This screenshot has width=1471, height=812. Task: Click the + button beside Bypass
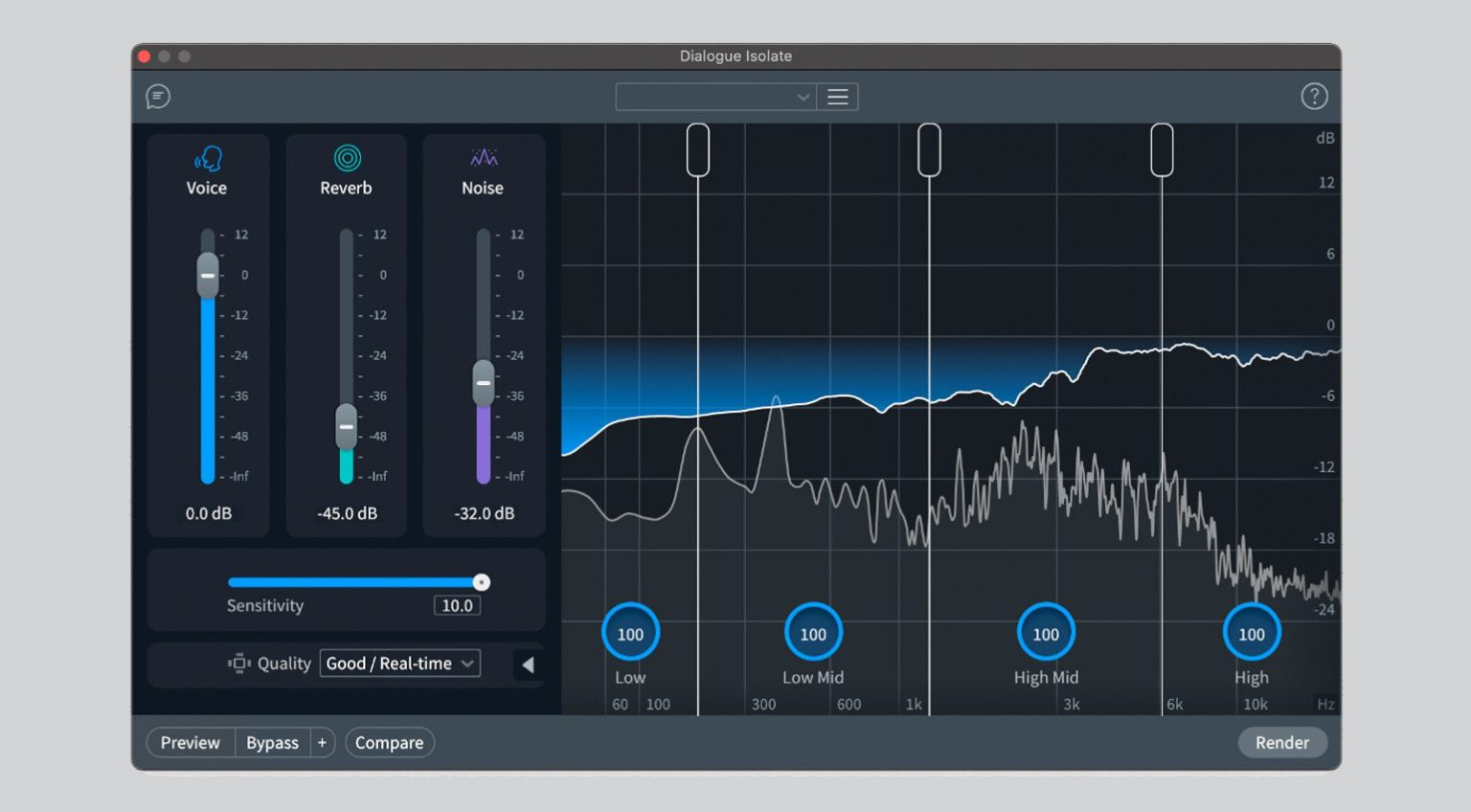(x=323, y=742)
